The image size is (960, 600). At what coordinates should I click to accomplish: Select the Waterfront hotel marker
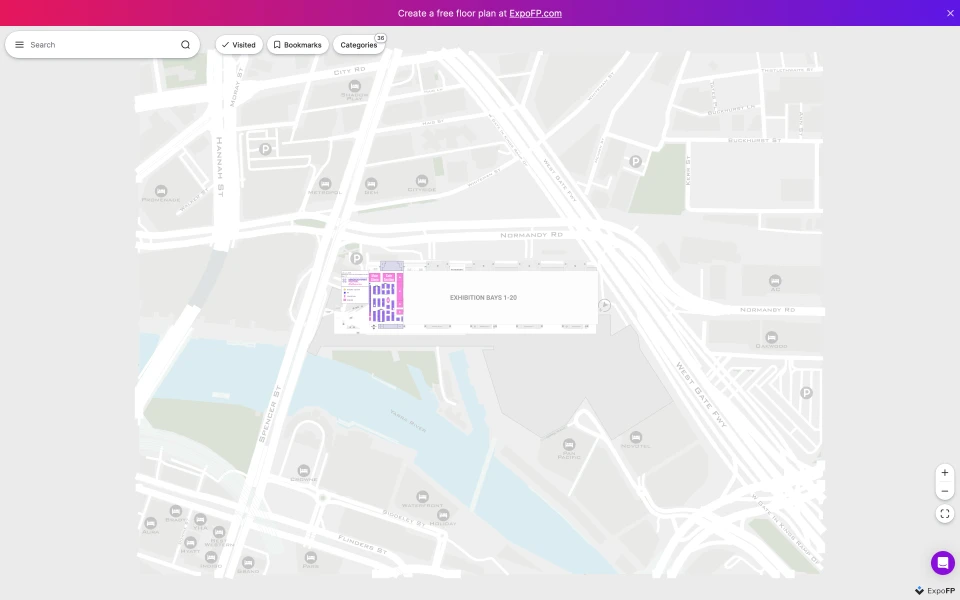coord(422,497)
